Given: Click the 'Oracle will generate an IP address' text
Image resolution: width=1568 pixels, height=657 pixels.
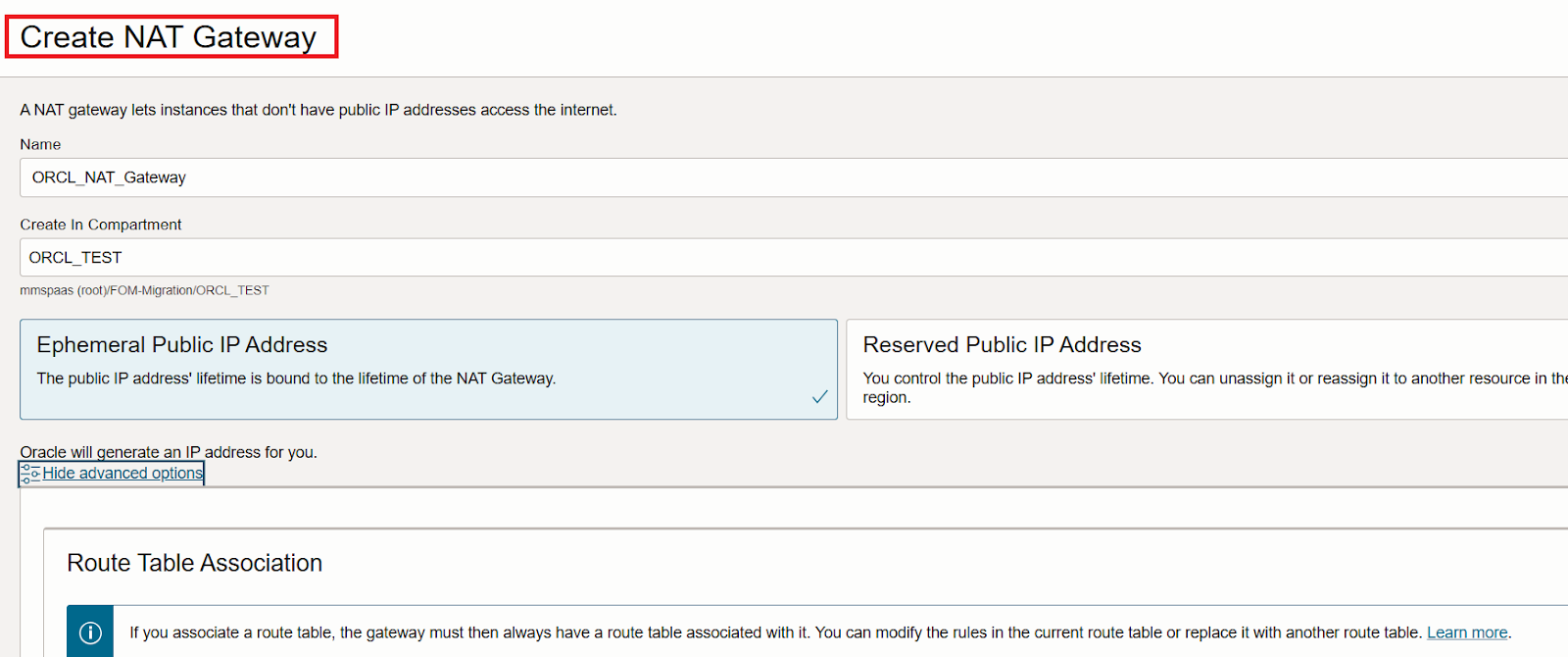Looking at the screenshot, I should tap(169, 452).
